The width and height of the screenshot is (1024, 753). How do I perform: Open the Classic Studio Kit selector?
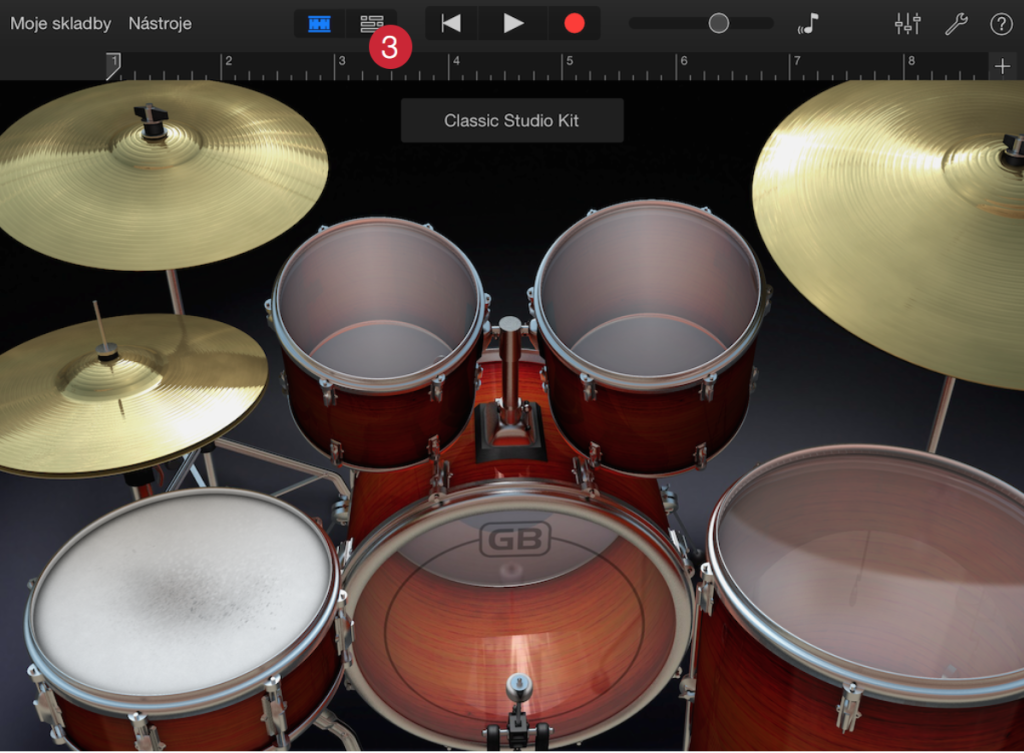512,120
